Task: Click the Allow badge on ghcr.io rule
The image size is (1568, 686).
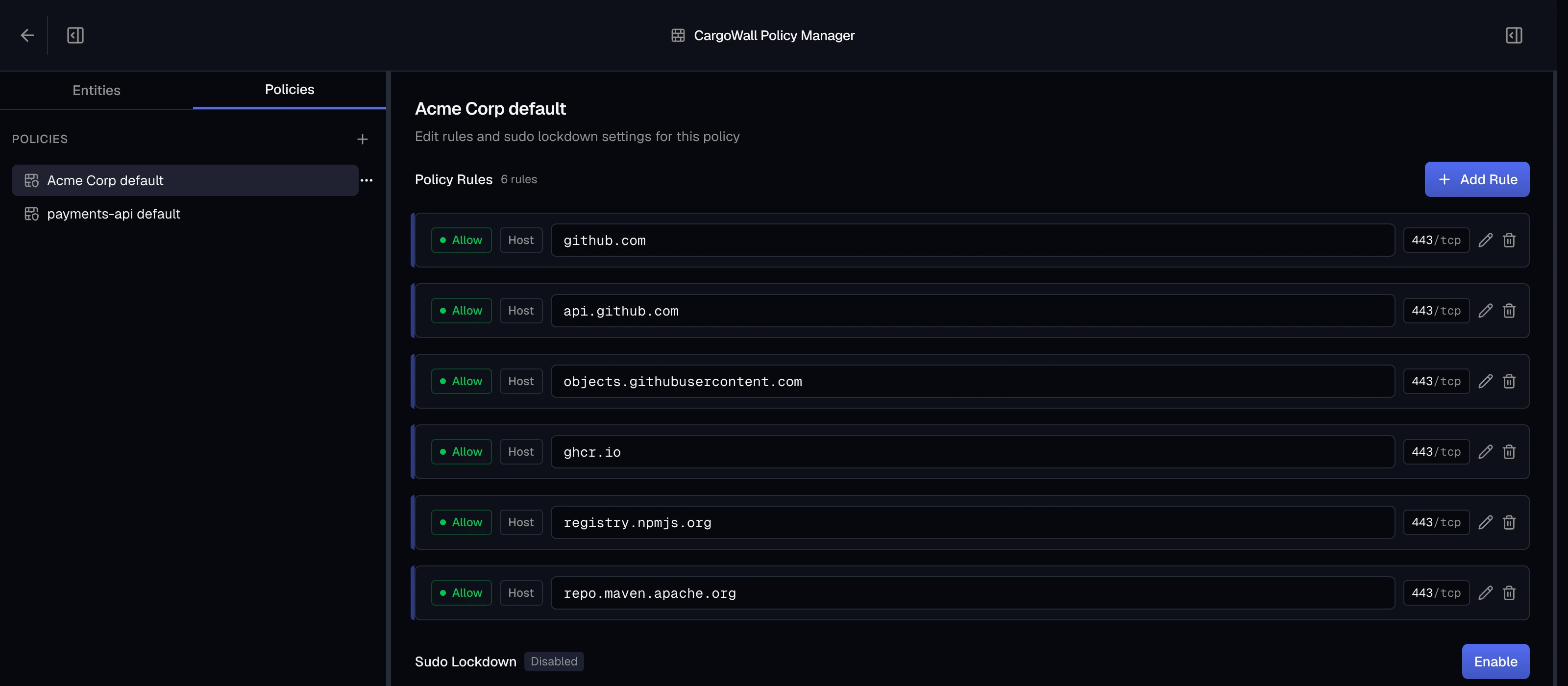Action: (x=462, y=452)
